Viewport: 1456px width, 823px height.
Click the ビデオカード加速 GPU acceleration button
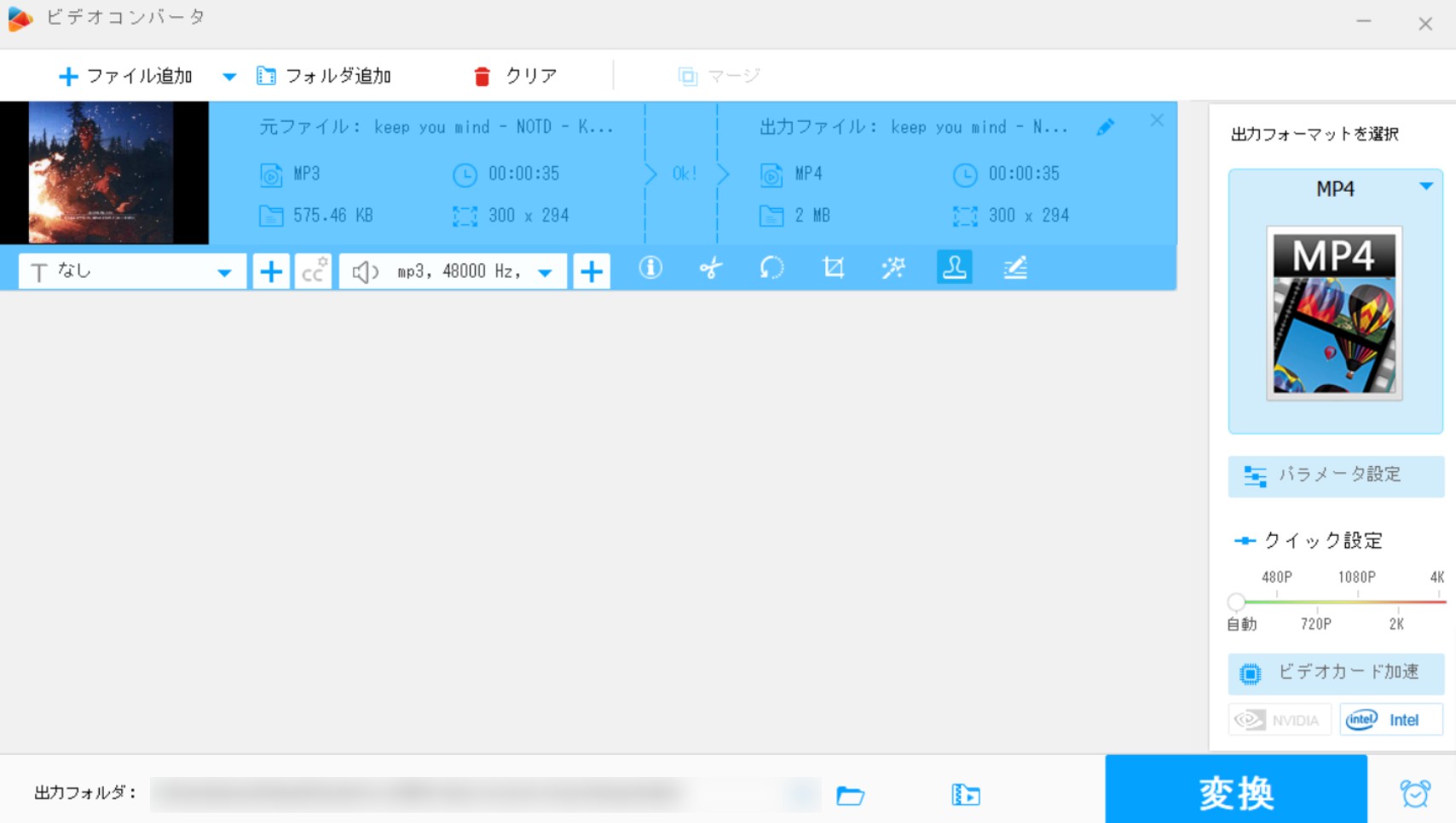pyautogui.click(x=1336, y=673)
